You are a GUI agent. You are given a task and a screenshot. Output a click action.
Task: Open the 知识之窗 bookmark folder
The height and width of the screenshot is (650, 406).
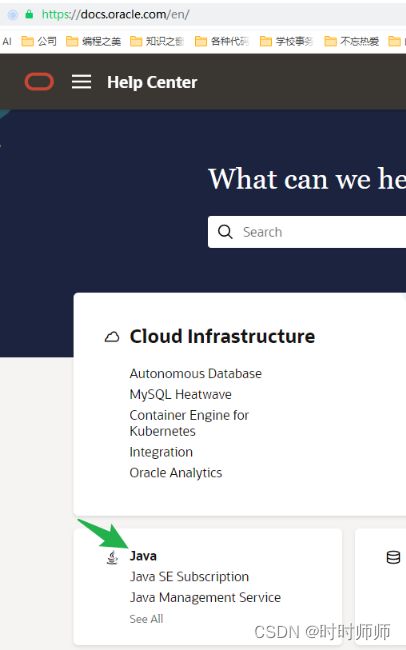157,41
